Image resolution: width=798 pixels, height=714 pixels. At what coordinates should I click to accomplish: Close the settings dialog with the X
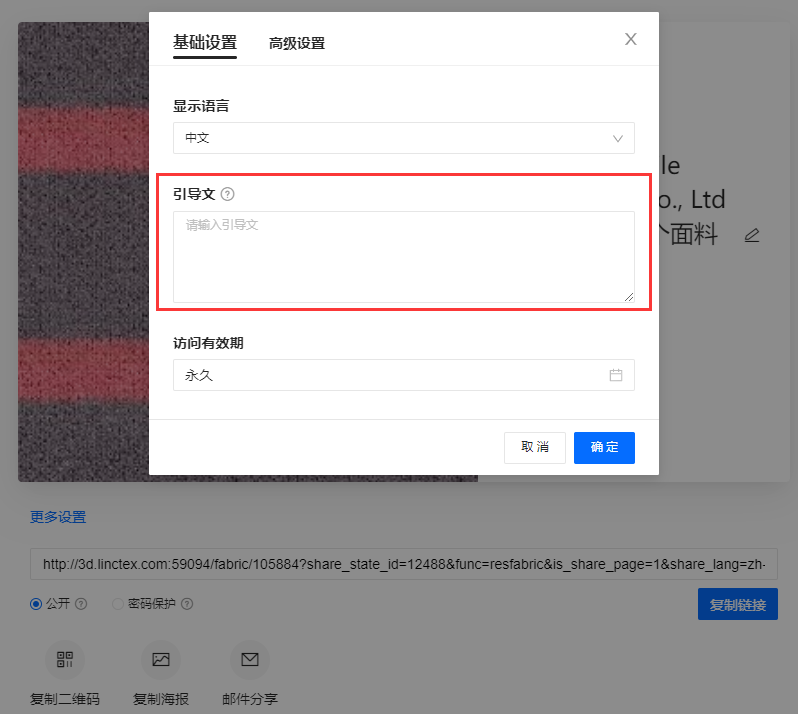pos(630,39)
